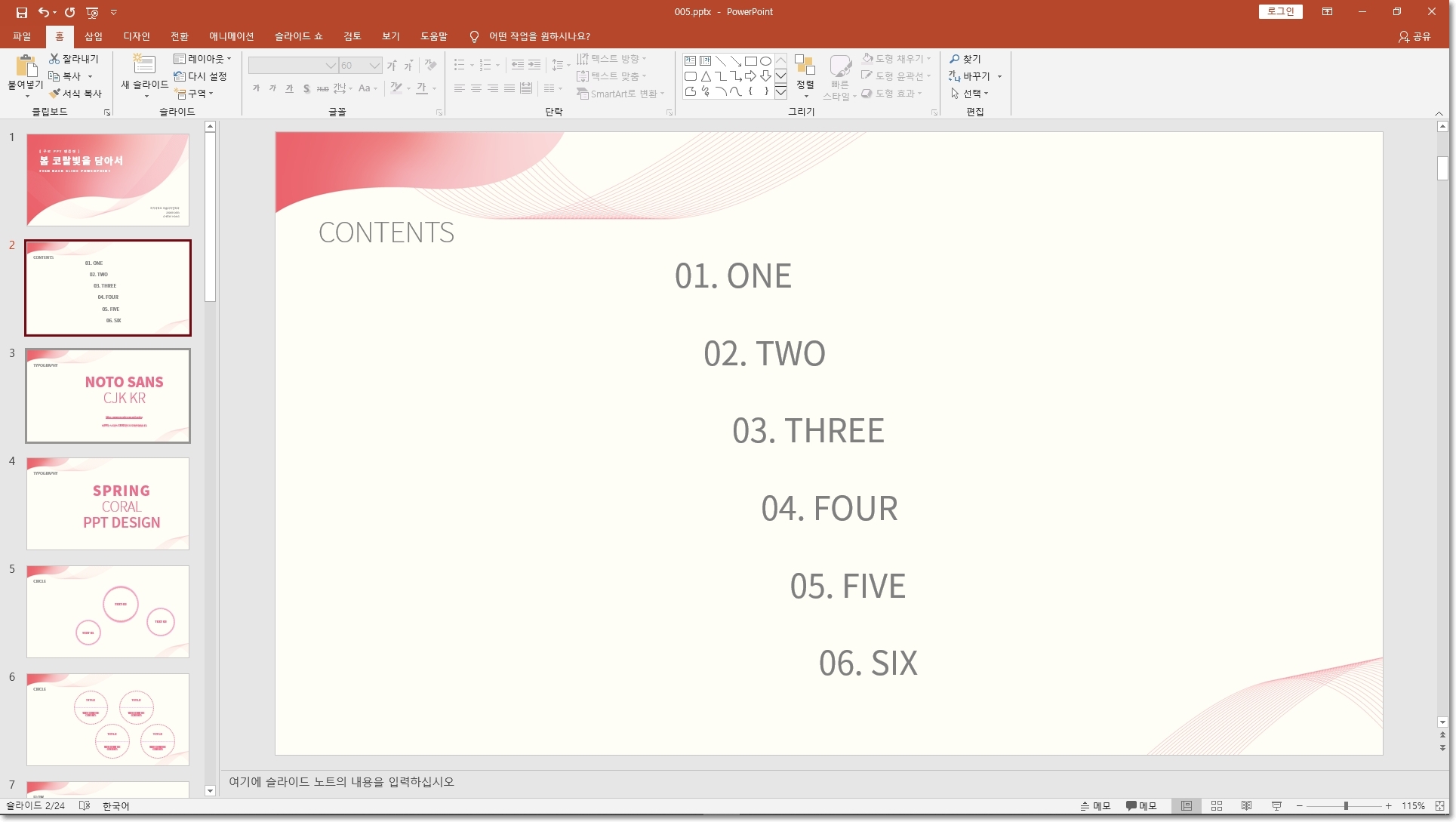Click Reset (다시 설정) slide button
Viewport: 1456px width, 822px height.
tap(200, 76)
